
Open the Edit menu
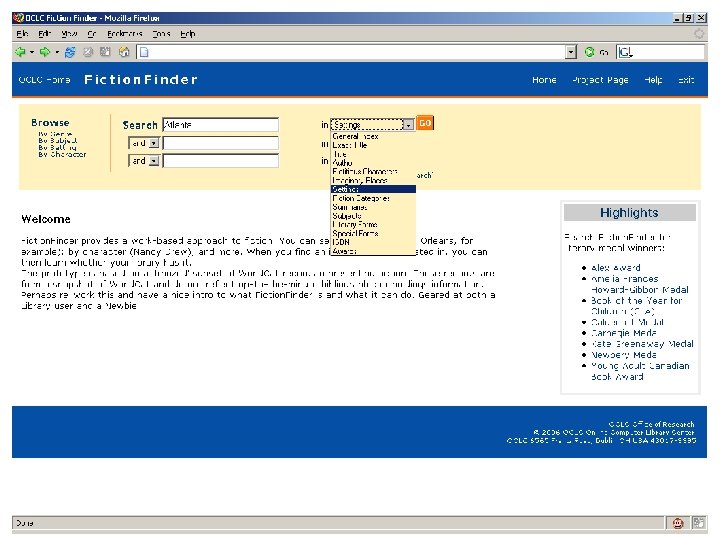pyautogui.click(x=44, y=34)
